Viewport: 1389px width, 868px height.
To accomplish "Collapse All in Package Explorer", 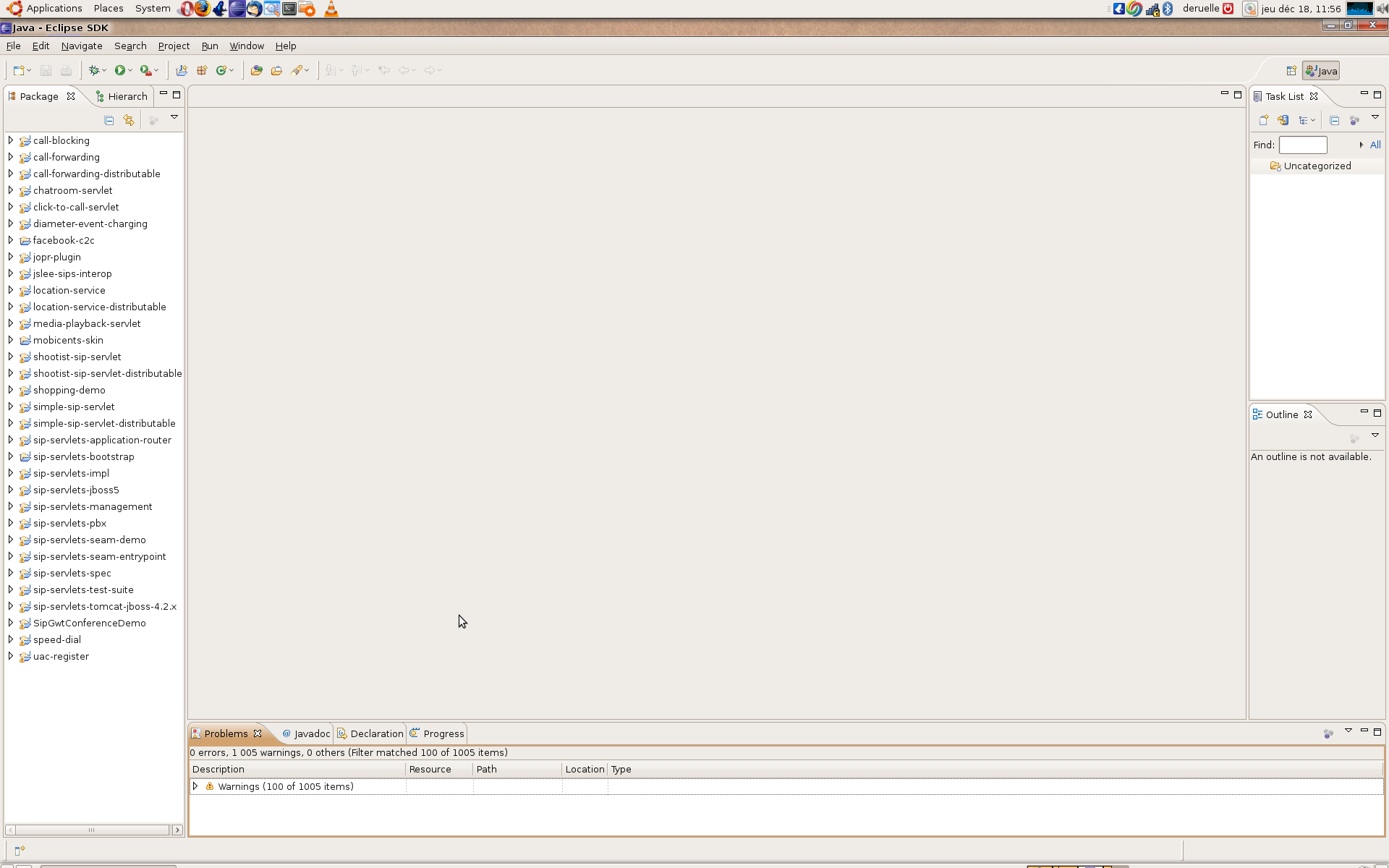I will tap(109, 120).
